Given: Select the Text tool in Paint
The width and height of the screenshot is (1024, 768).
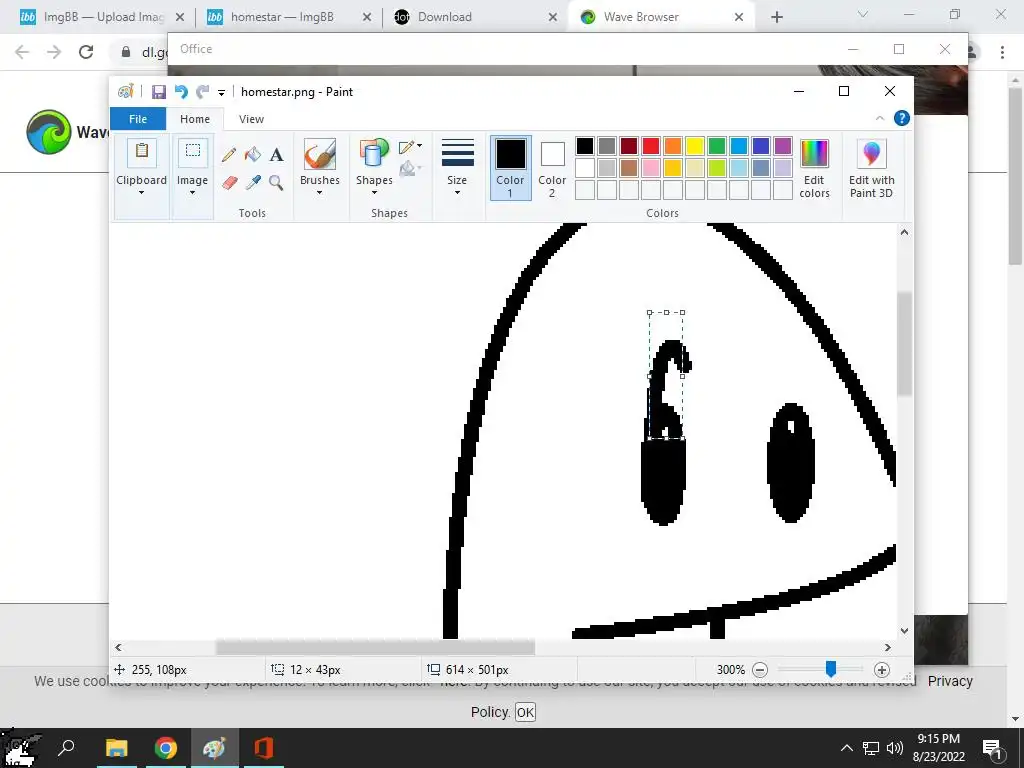Looking at the screenshot, I should (x=276, y=155).
